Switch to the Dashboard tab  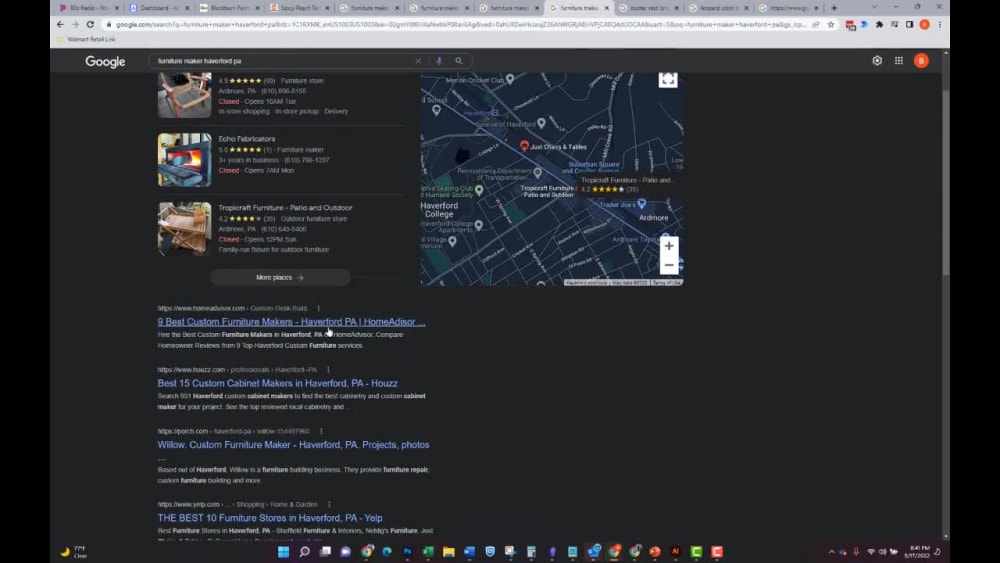point(158,8)
